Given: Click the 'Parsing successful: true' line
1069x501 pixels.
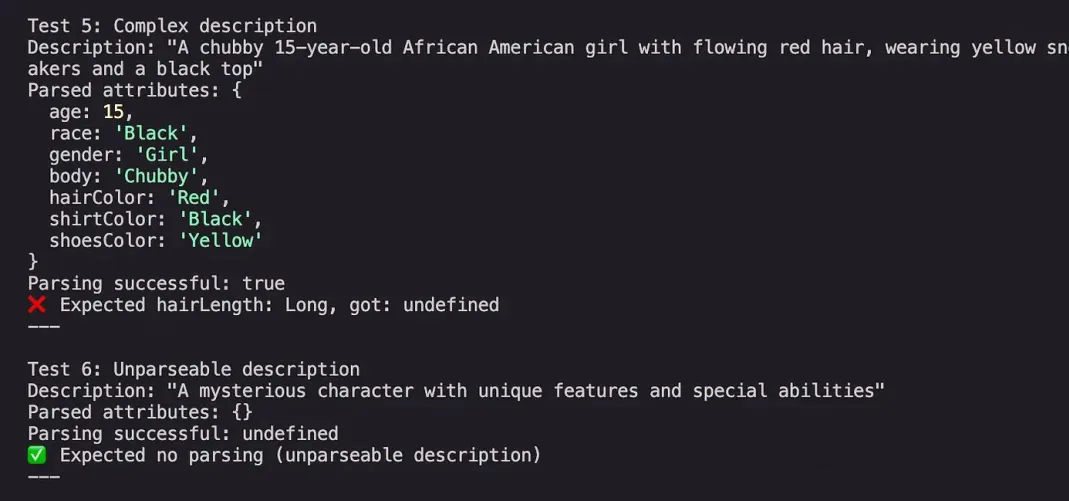Looking at the screenshot, I should [x=156, y=284].
